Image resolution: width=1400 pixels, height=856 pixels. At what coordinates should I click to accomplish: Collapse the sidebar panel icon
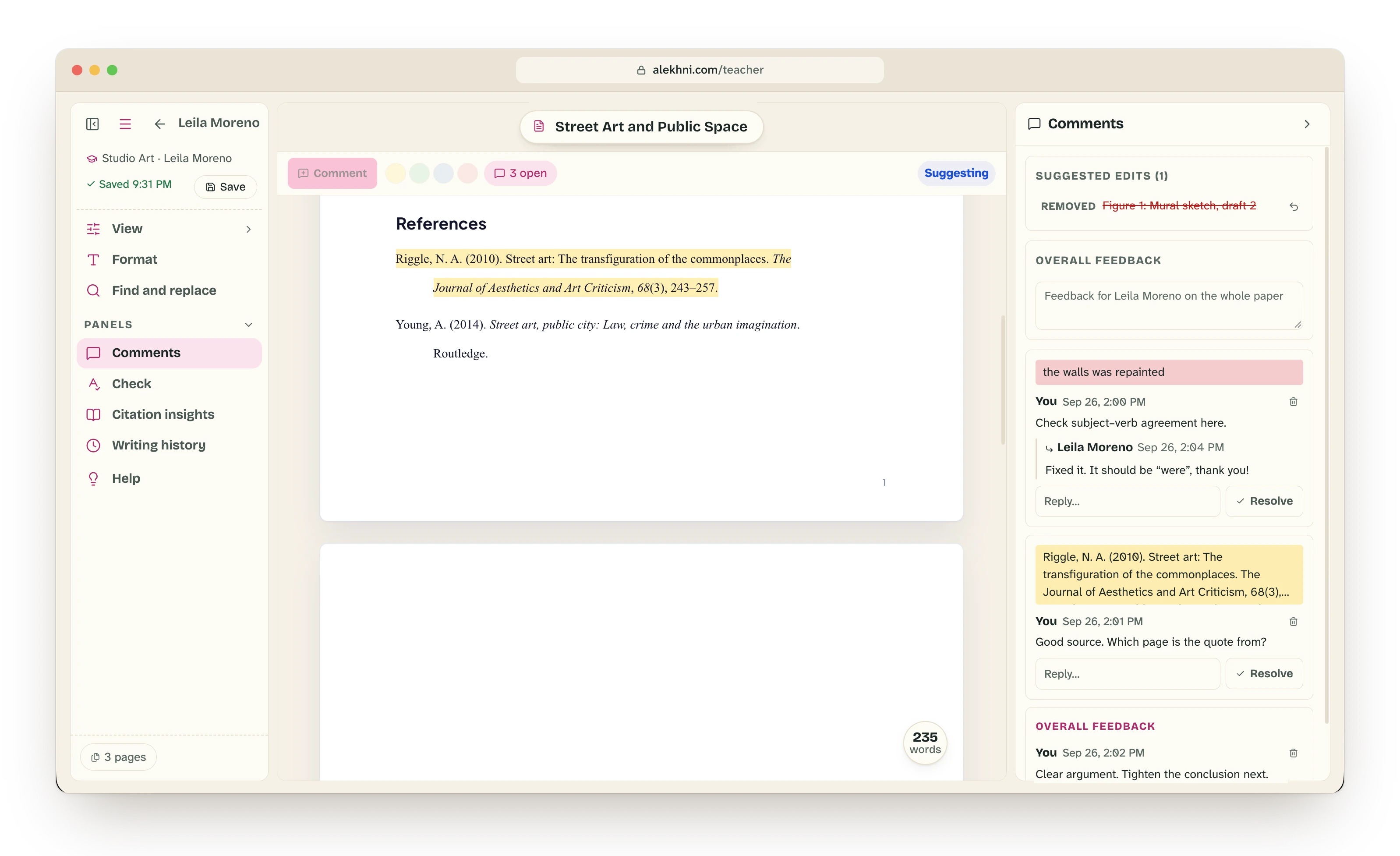tap(92, 124)
